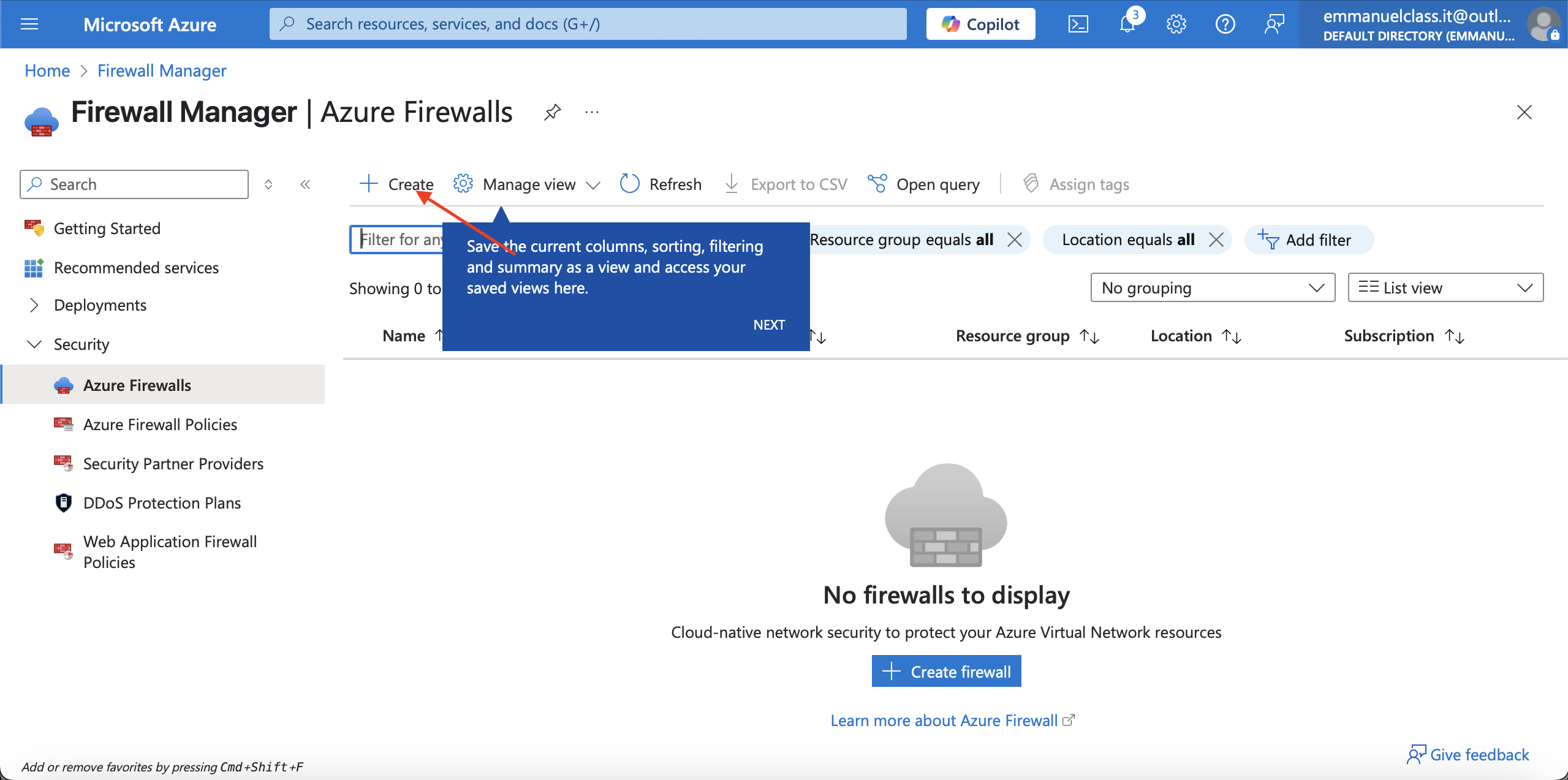Click the top bar feedback icon
The image size is (1568, 780).
point(1274,24)
